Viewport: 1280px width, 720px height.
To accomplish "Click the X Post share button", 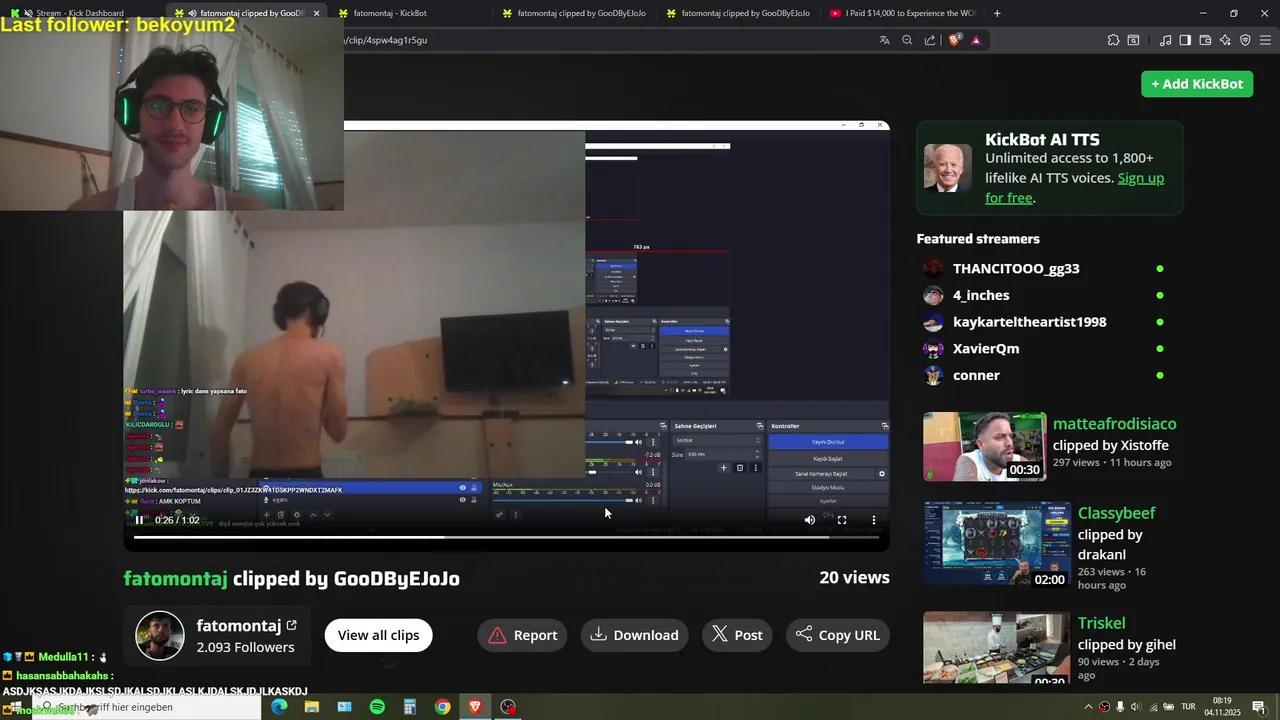I will tap(737, 635).
